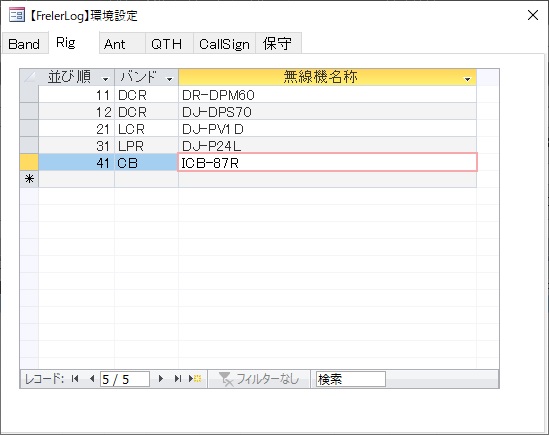
Task: Click sort order cell 11
Action: (76, 95)
